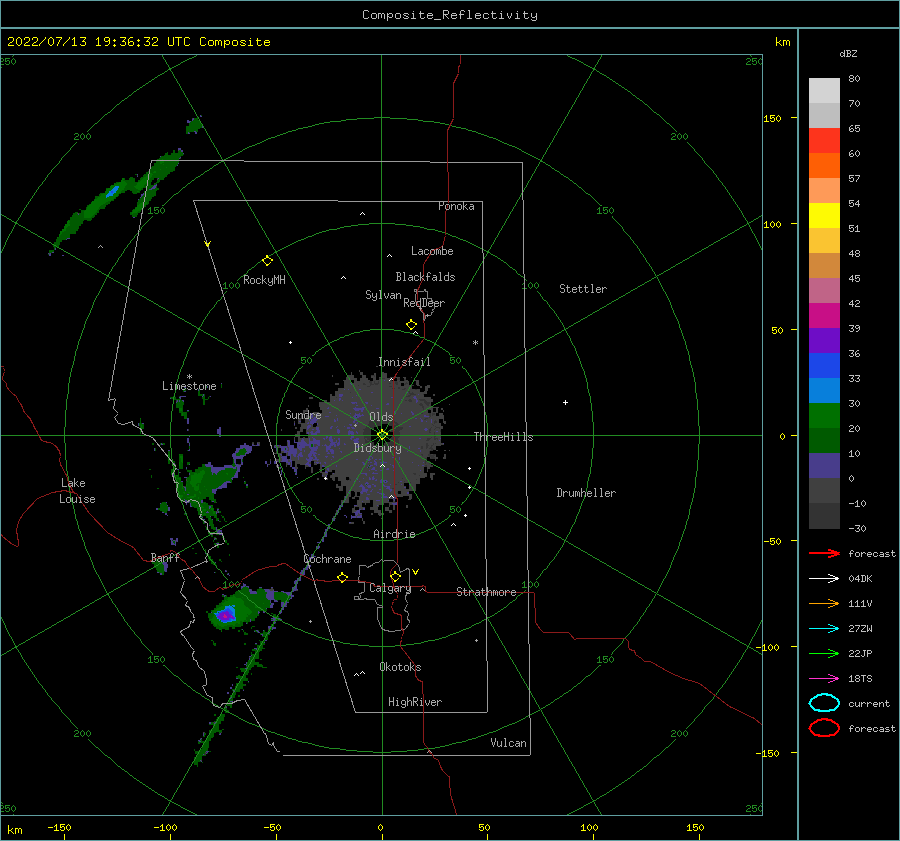Pick the bright green 20-30 dBZ swatch
This screenshot has height=841, width=900.
(x=824, y=416)
